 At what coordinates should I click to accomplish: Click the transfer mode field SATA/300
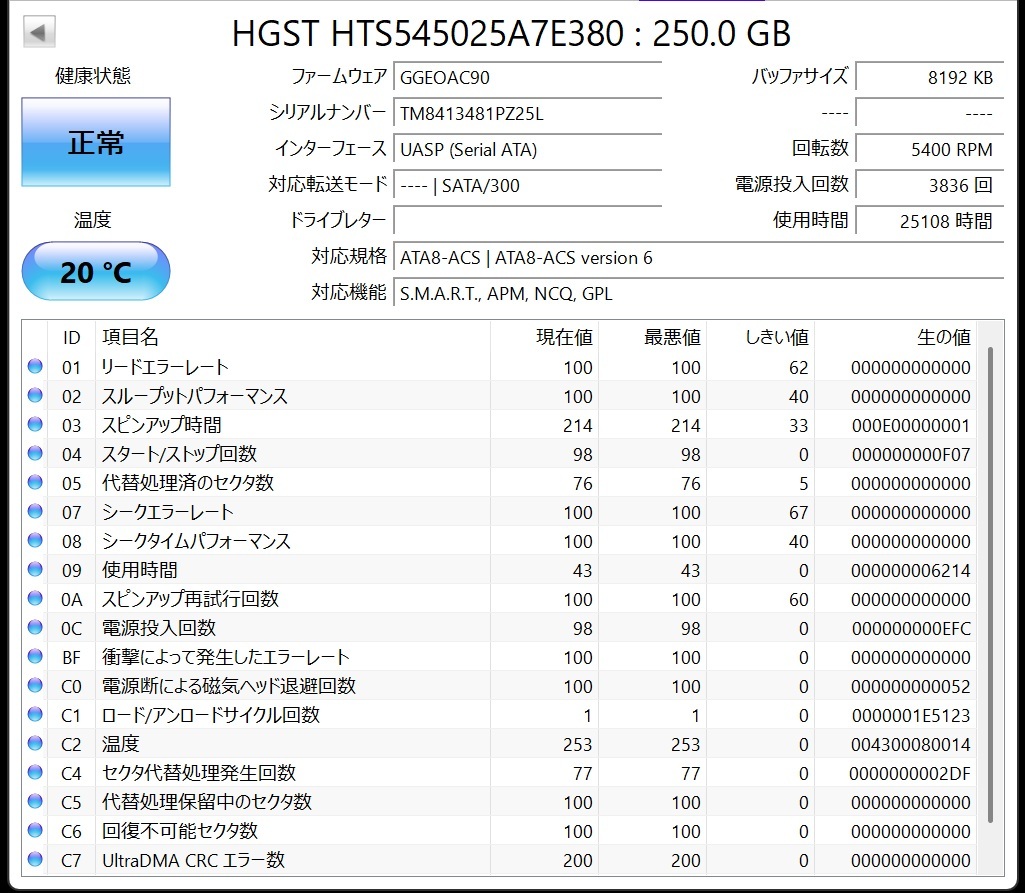click(528, 185)
